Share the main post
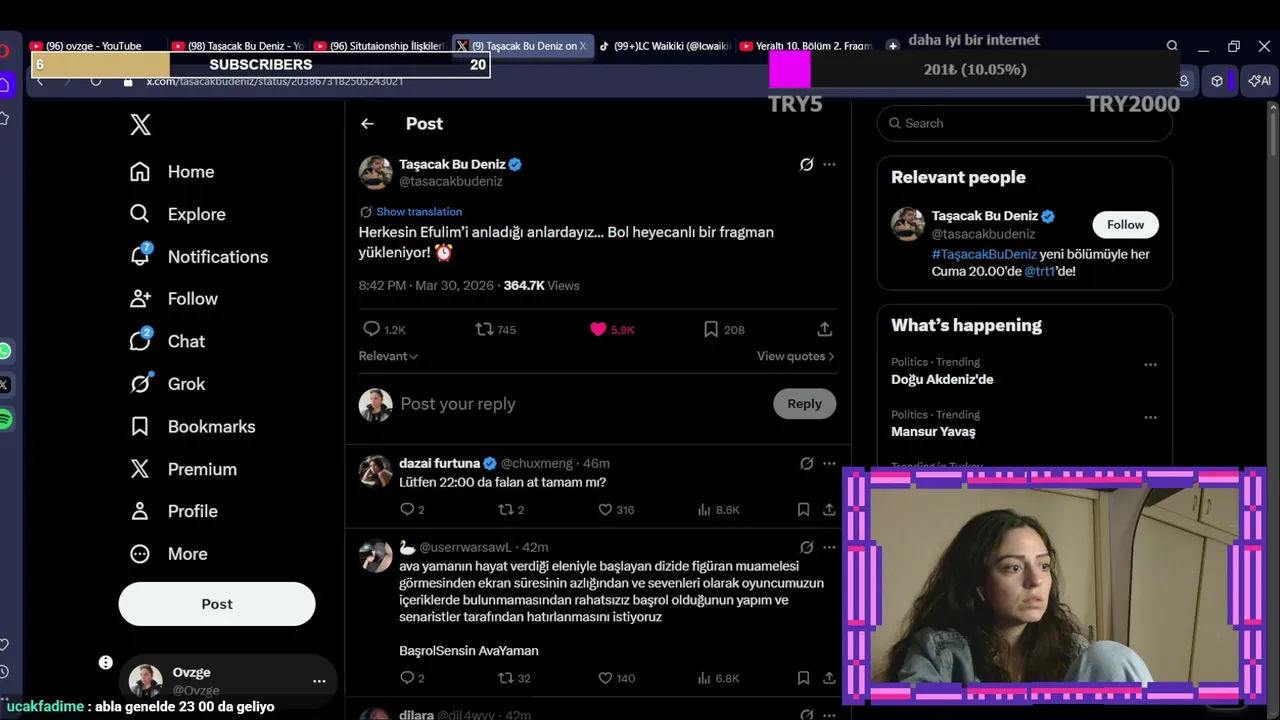The width and height of the screenshot is (1280, 720). click(x=825, y=329)
